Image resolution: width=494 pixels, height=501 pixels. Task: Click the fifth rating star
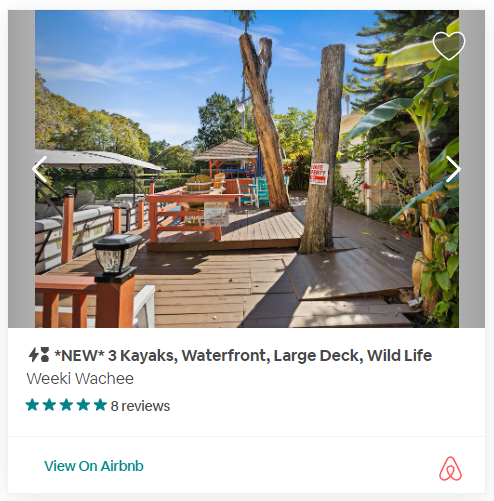[100, 405]
